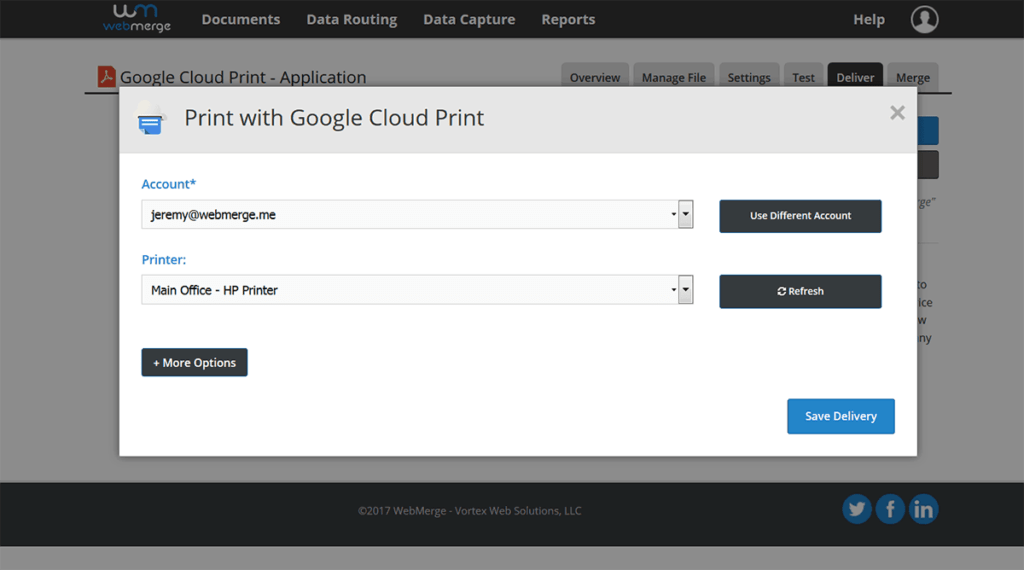The image size is (1024, 570).
Task: Open the Help menu
Action: pyautogui.click(x=869, y=20)
